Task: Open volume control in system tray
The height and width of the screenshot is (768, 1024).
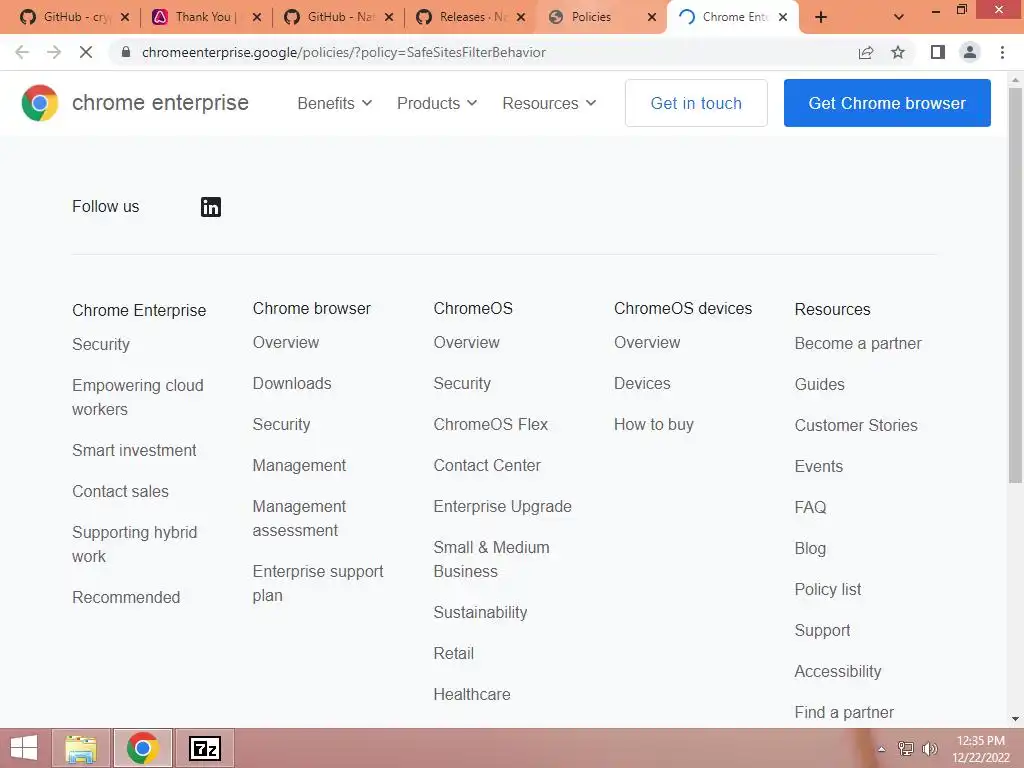Action: pyautogui.click(x=929, y=748)
